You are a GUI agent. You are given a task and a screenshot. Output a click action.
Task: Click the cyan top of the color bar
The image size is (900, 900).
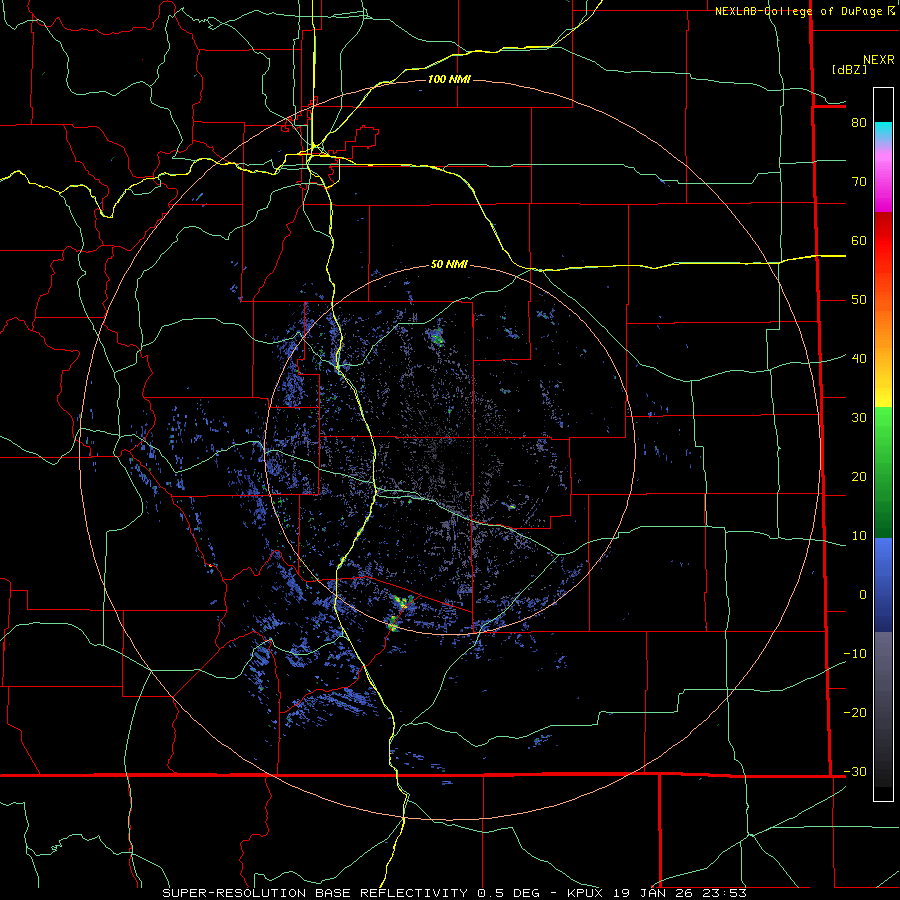(x=883, y=131)
